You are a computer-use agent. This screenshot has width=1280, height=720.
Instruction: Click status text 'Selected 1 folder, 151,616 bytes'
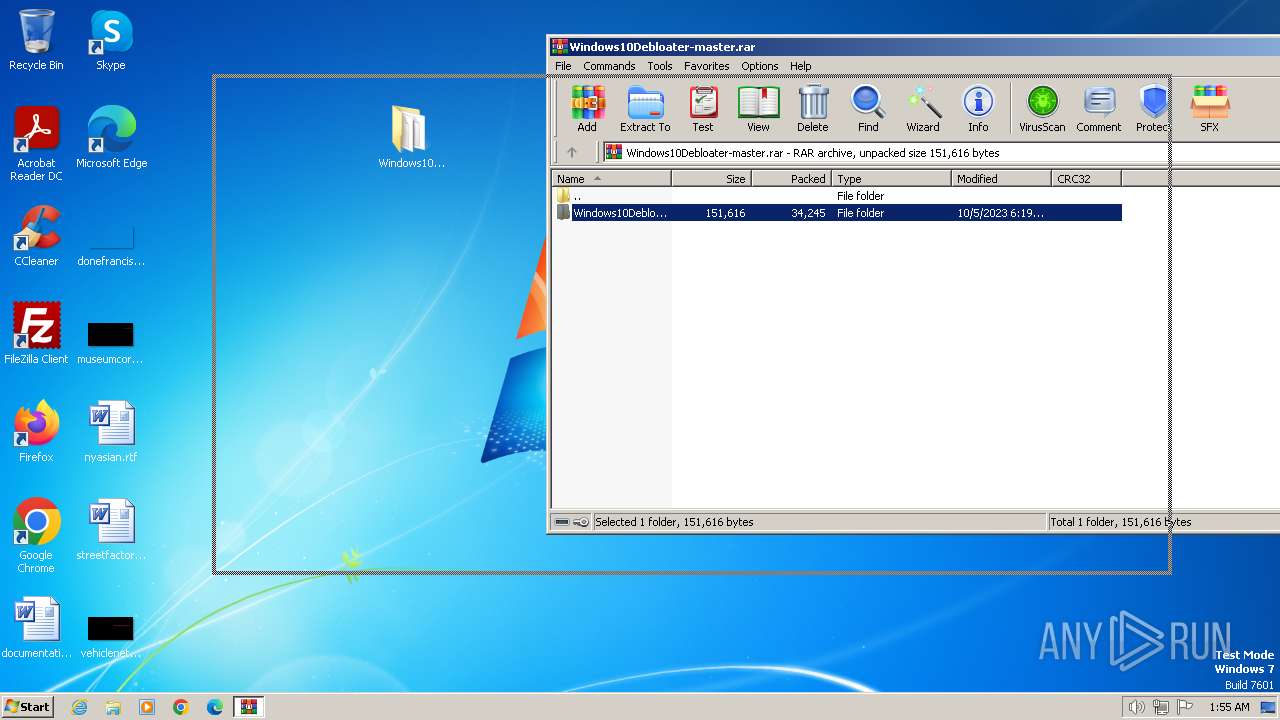click(674, 522)
